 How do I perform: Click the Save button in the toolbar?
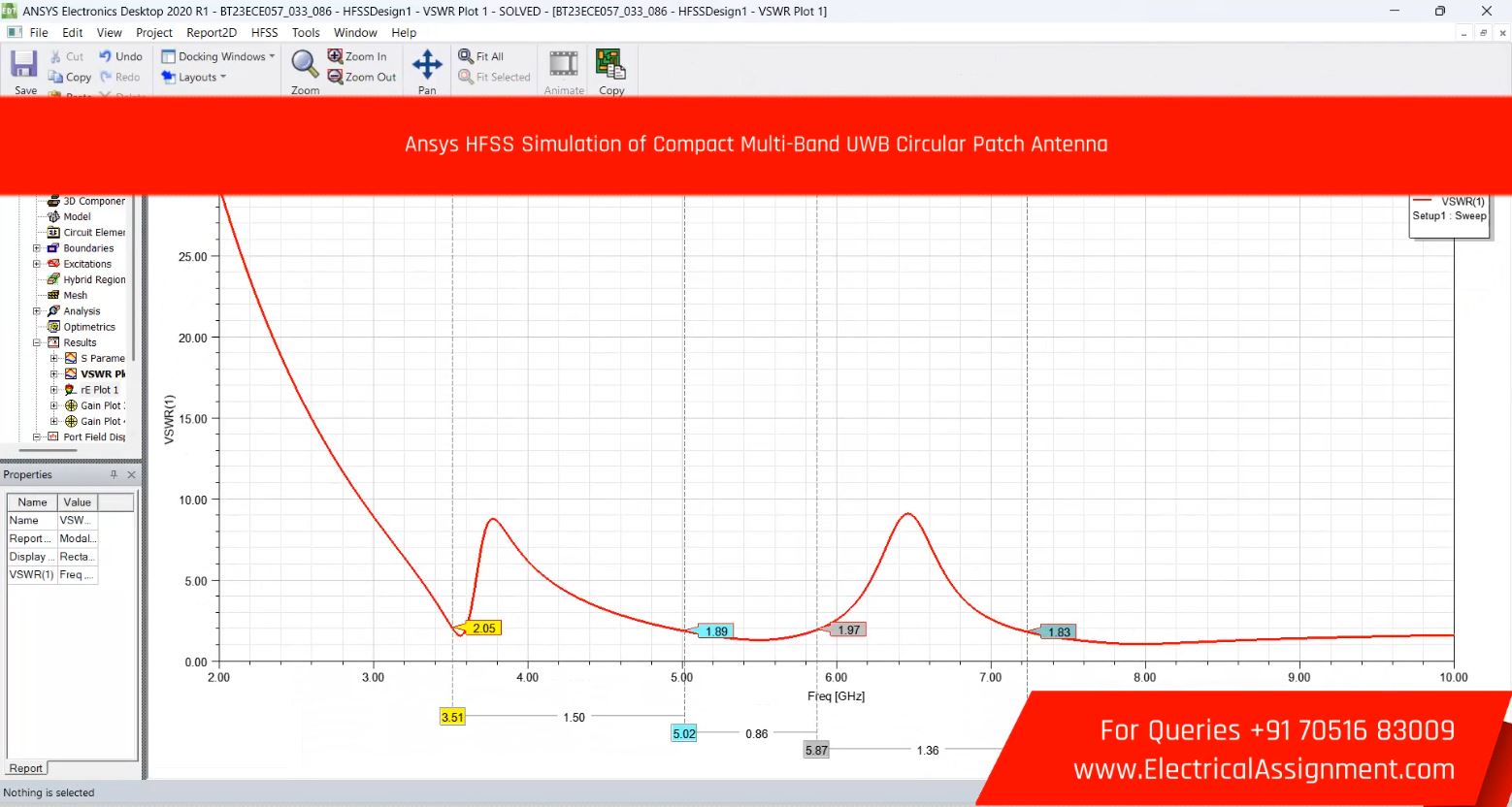[24, 72]
